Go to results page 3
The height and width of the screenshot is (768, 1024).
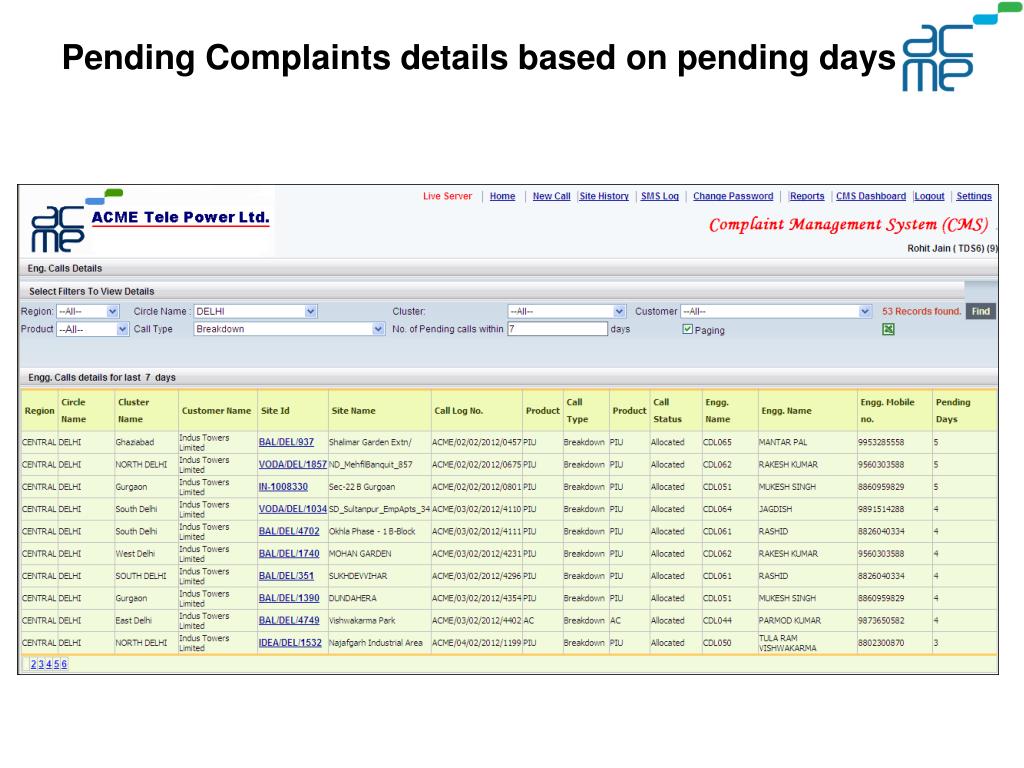(x=41, y=664)
